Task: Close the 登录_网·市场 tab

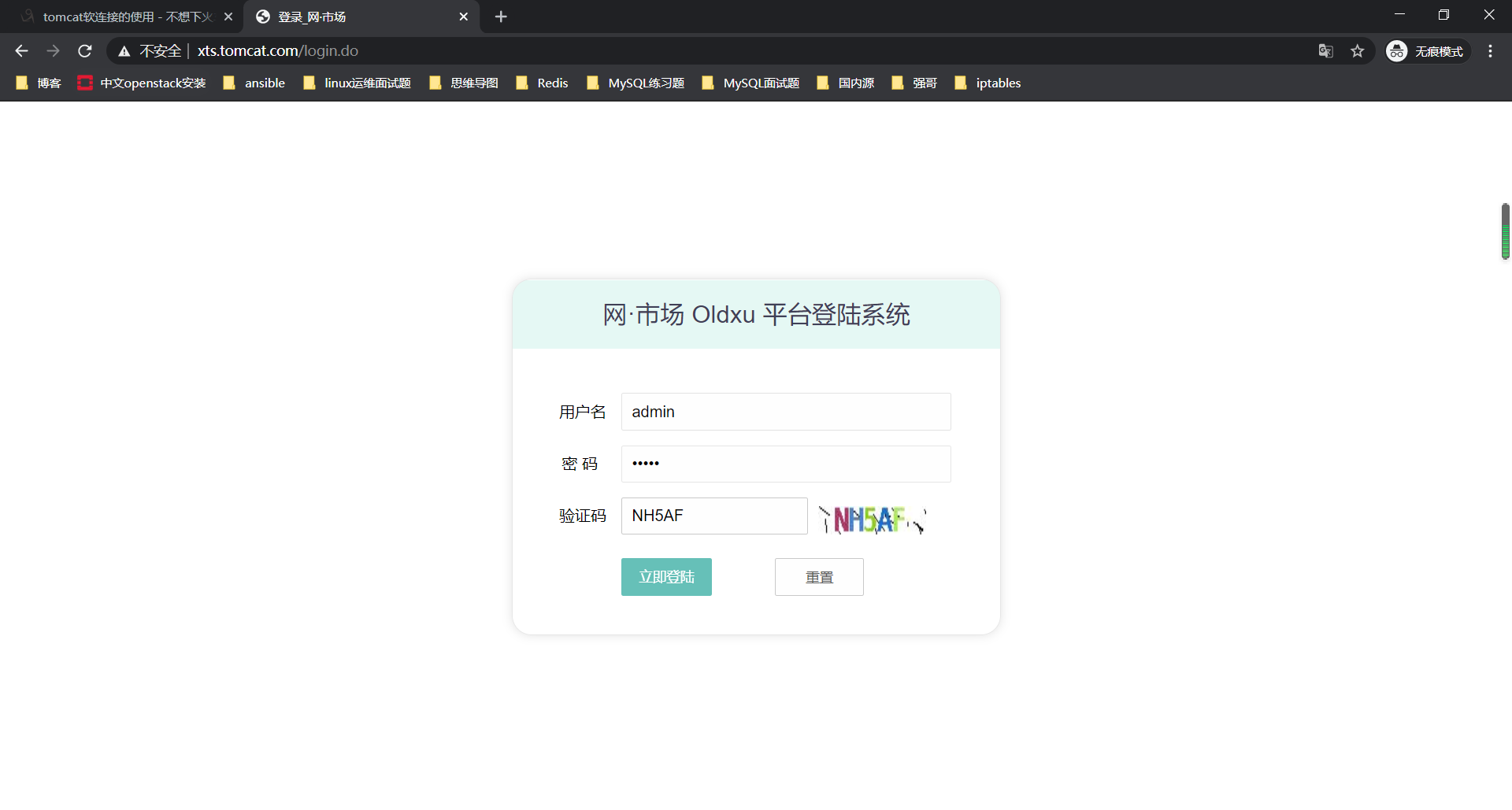Action: point(464,17)
